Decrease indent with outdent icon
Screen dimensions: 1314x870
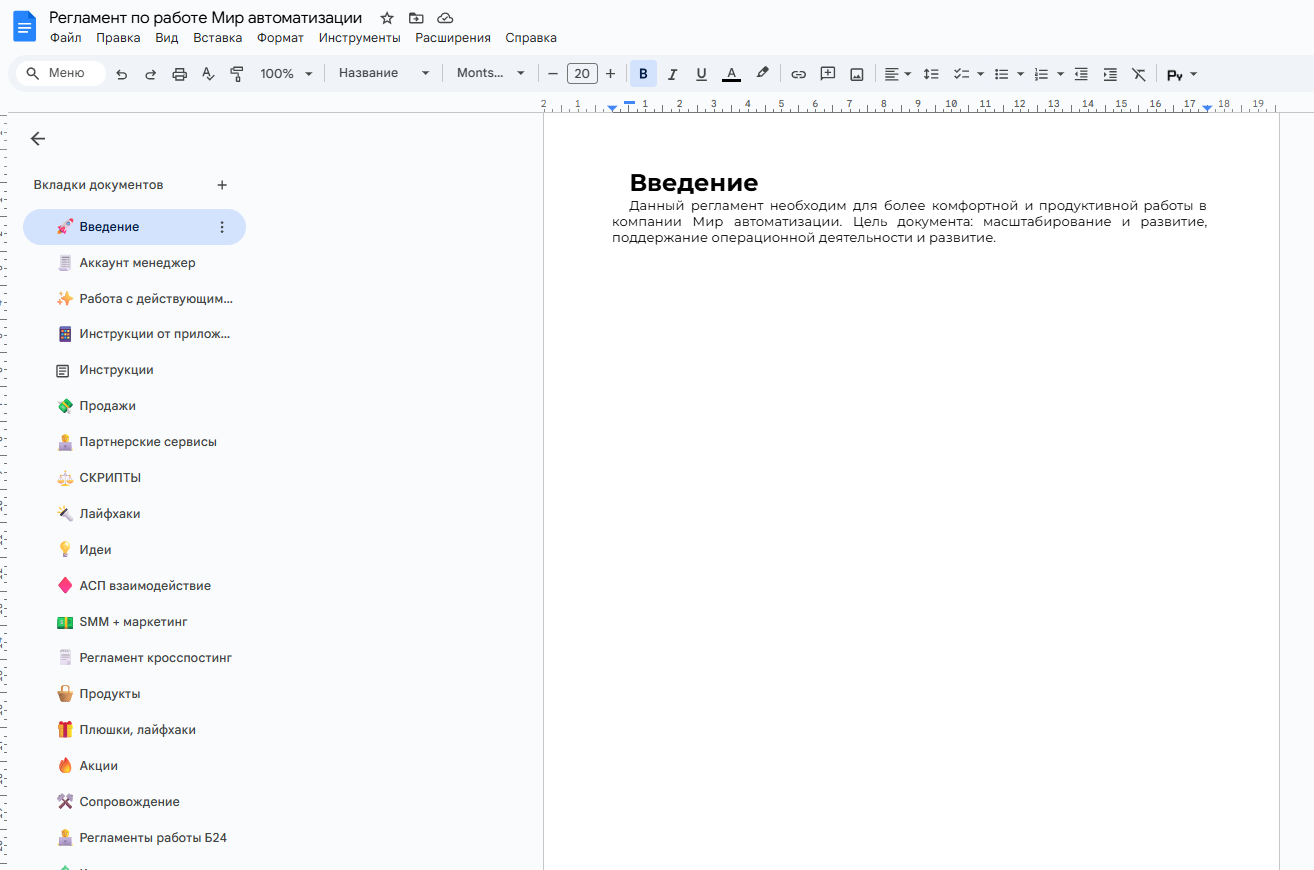pyautogui.click(x=1081, y=74)
